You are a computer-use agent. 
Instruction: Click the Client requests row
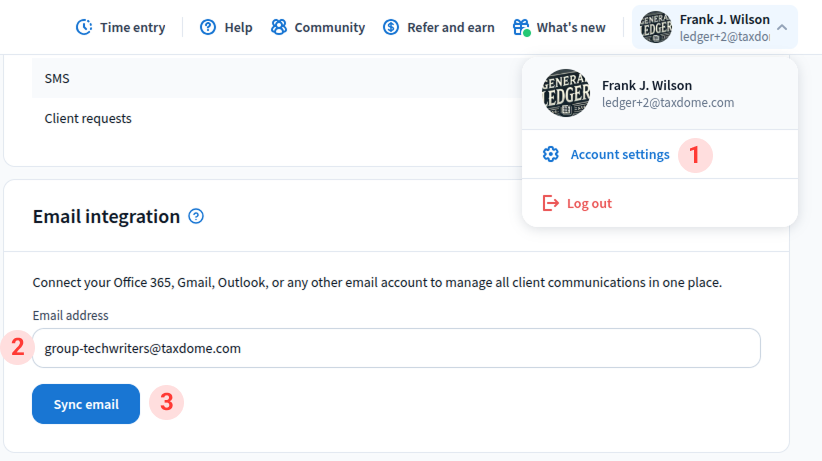tap(270, 118)
